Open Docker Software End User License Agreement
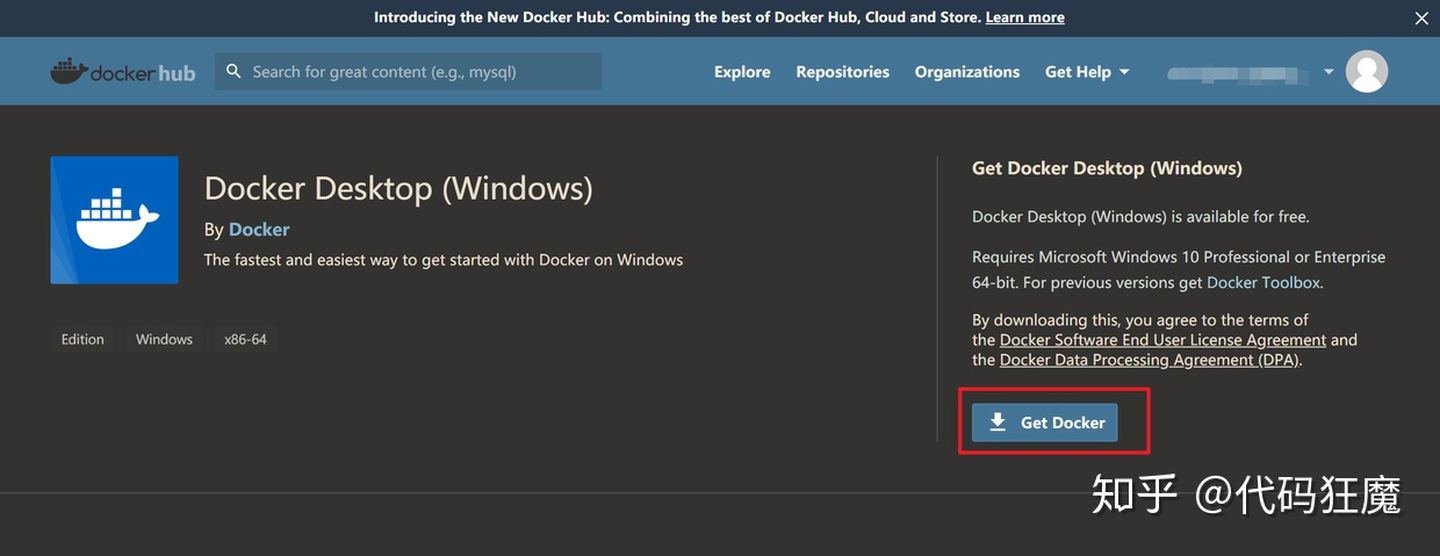This screenshot has width=1440, height=556. click(x=1162, y=340)
